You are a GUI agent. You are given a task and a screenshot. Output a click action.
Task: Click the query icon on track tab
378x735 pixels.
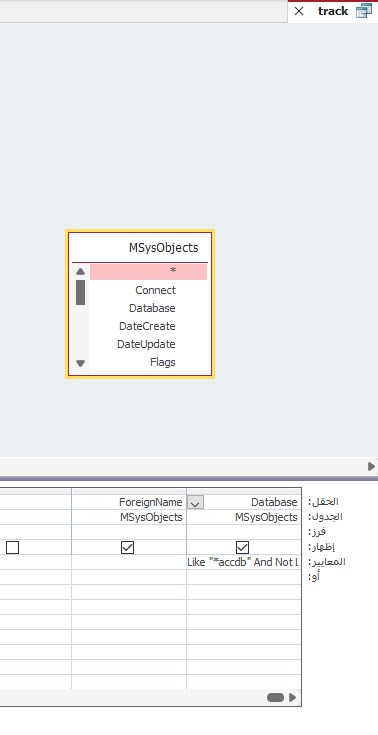[363, 11]
